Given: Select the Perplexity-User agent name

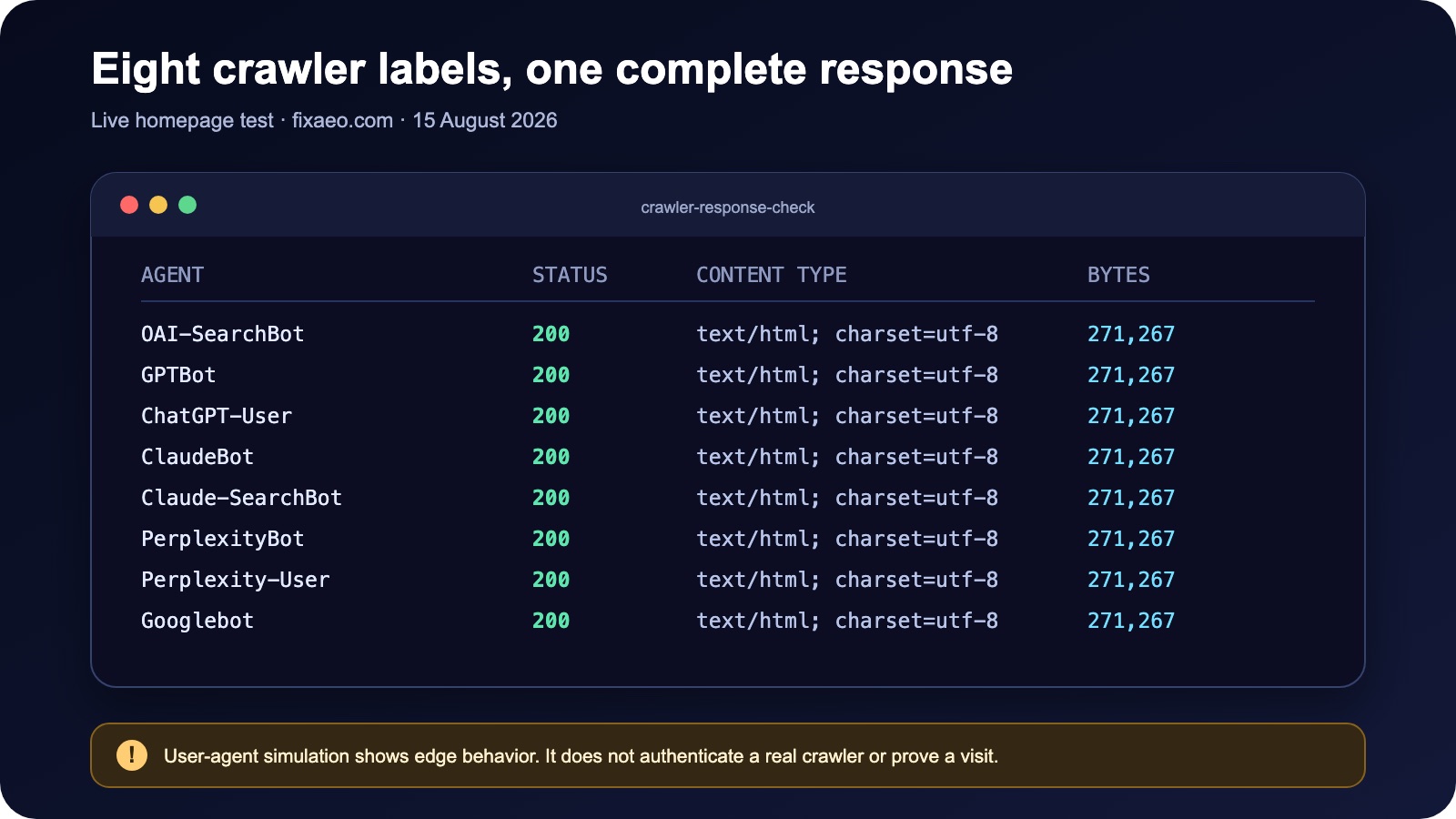Looking at the screenshot, I should 236,580.
